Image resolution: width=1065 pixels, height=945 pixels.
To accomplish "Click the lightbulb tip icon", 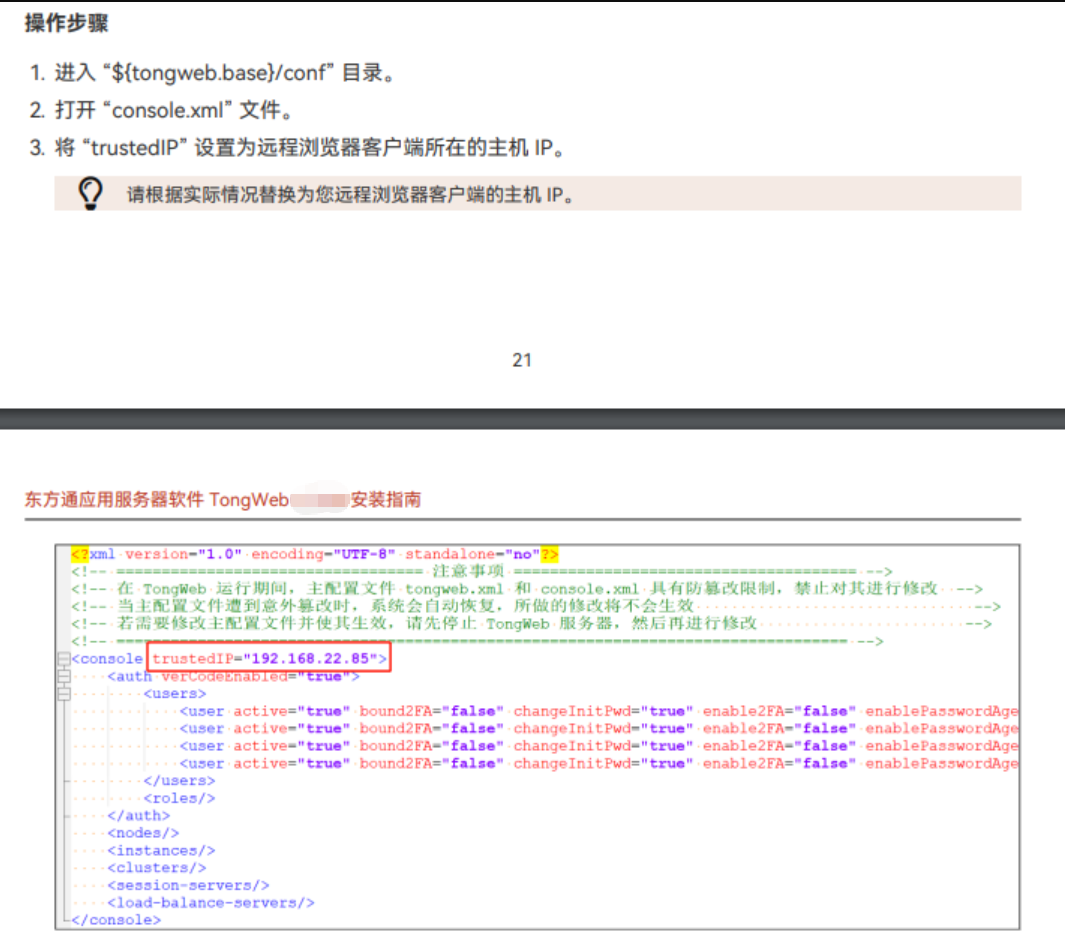I will [x=90, y=194].
